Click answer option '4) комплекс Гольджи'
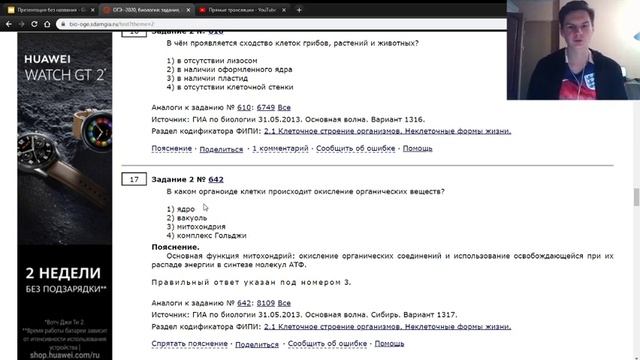The height and width of the screenshot is (360, 640). click(207, 236)
